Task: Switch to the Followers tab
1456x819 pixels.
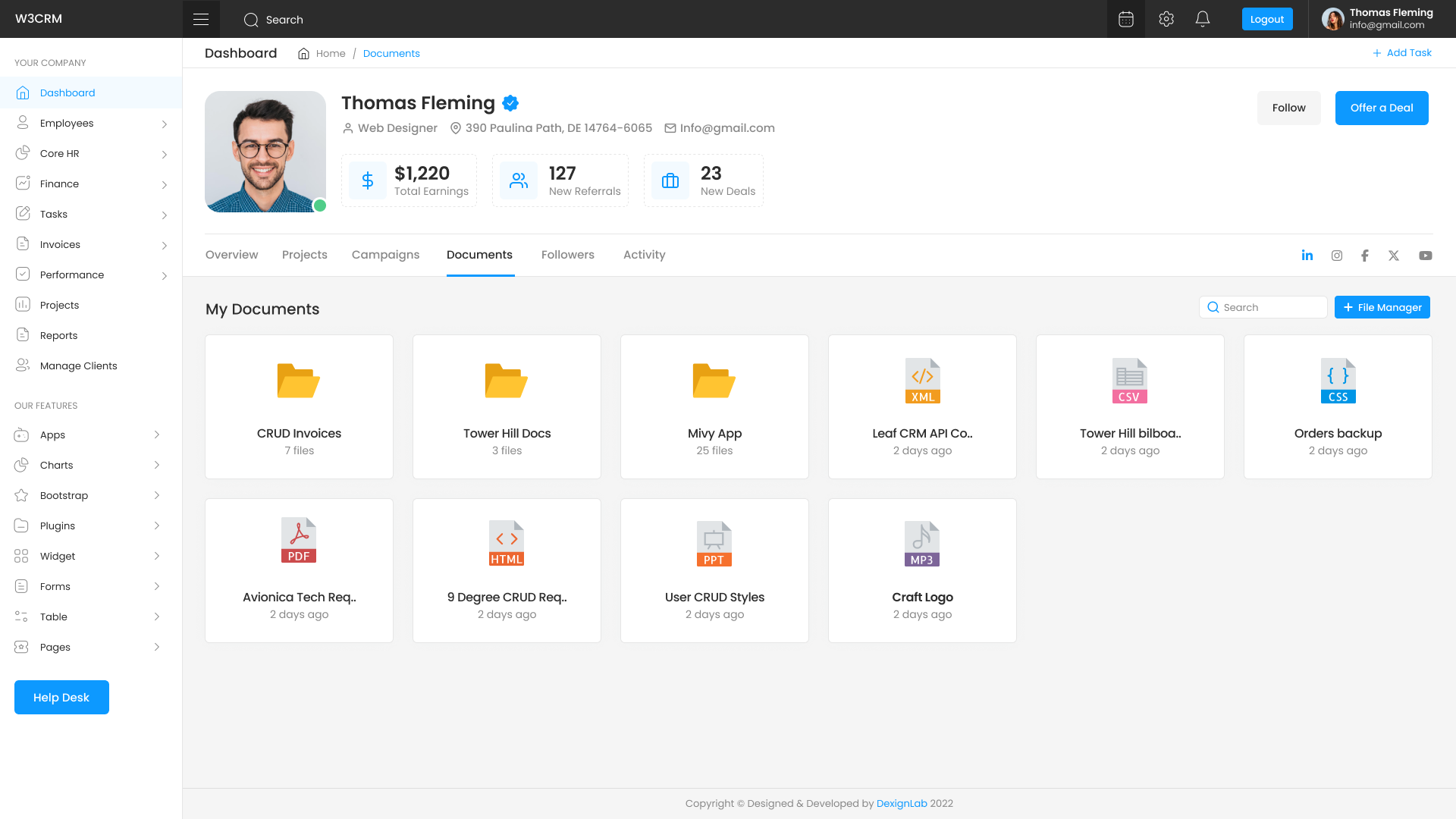Action: tap(567, 255)
